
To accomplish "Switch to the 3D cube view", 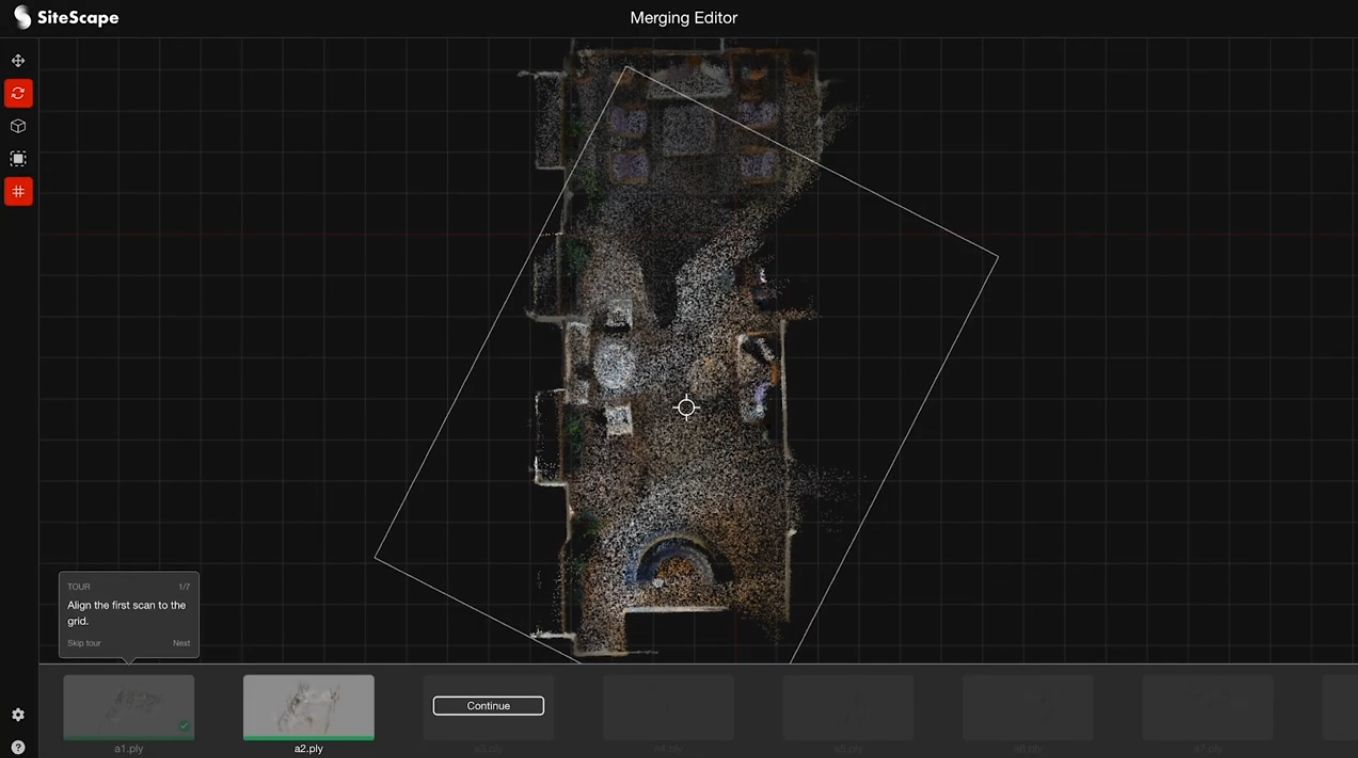I will tap(18, 126).
